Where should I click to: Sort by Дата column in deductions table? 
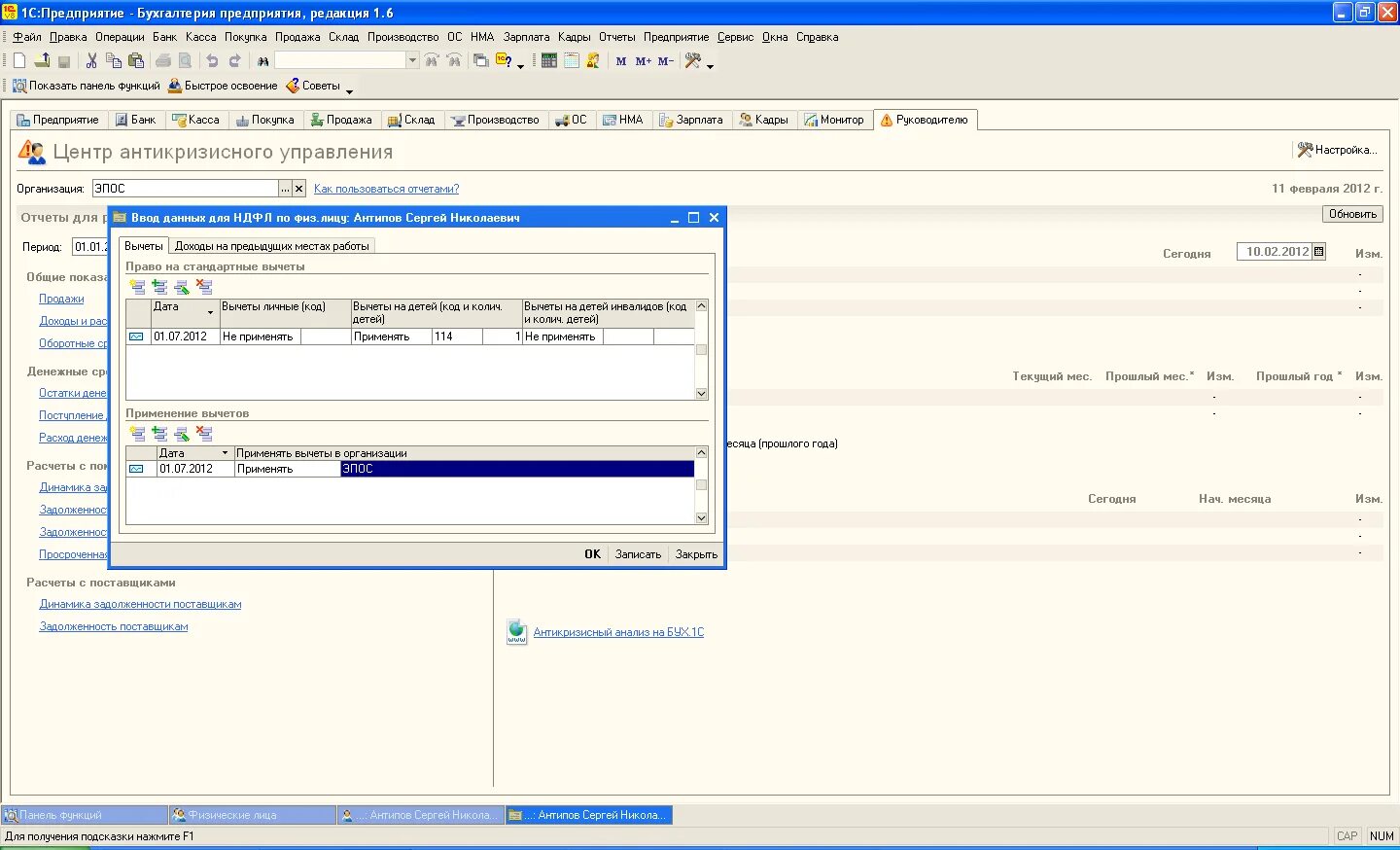click(x=185, y=312)
